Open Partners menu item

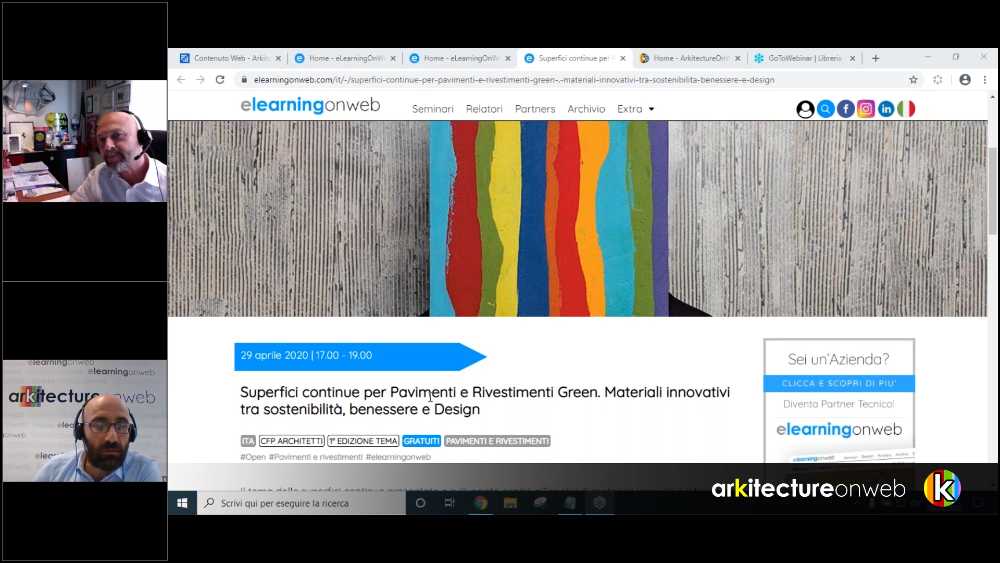tap(535, 109)
